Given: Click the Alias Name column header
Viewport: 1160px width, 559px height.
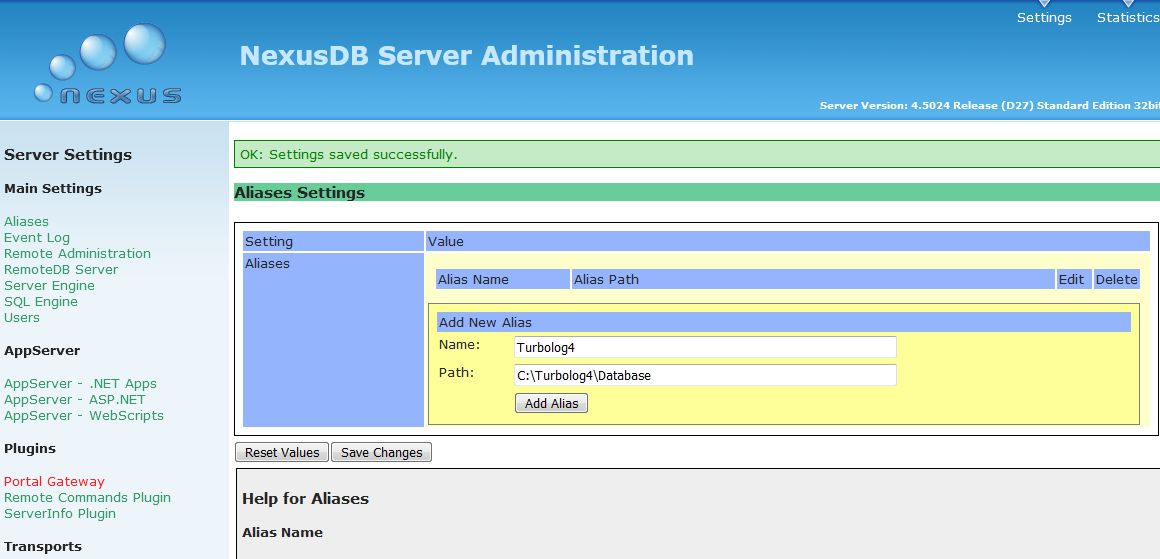Looking at the screenshot, I should pyautogui.click(x=503, y=280).
